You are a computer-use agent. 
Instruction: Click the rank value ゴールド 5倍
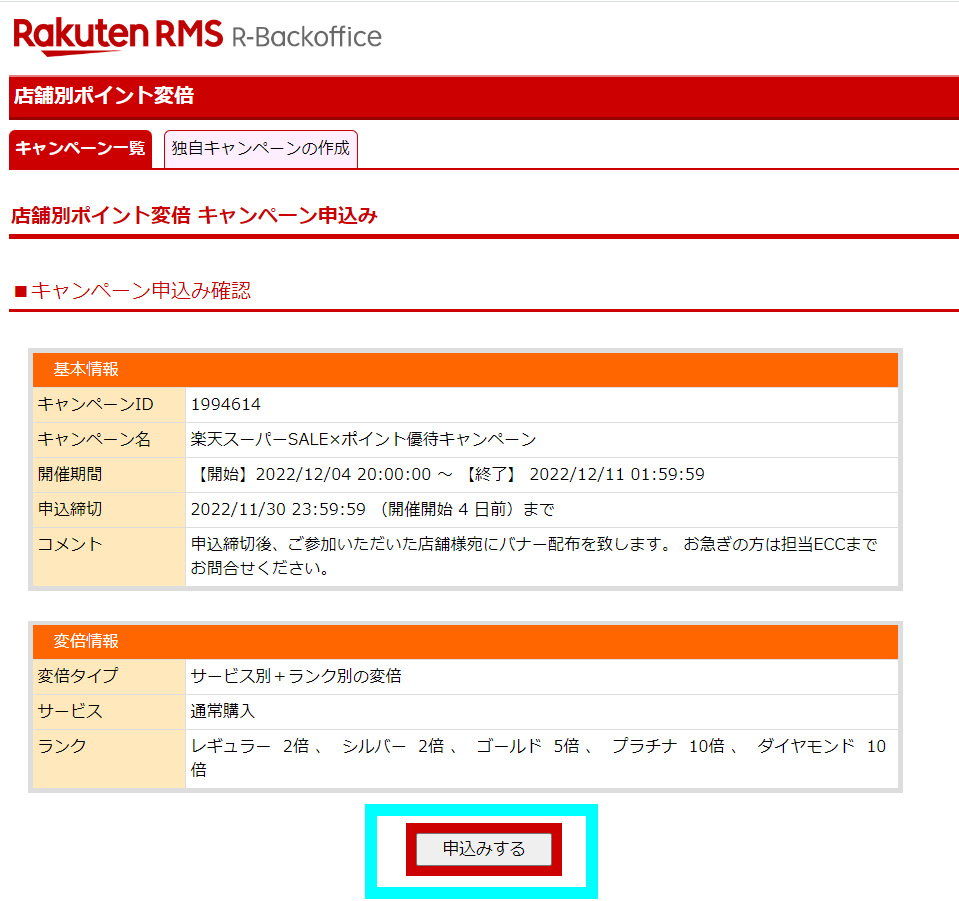tap(527, 746)
